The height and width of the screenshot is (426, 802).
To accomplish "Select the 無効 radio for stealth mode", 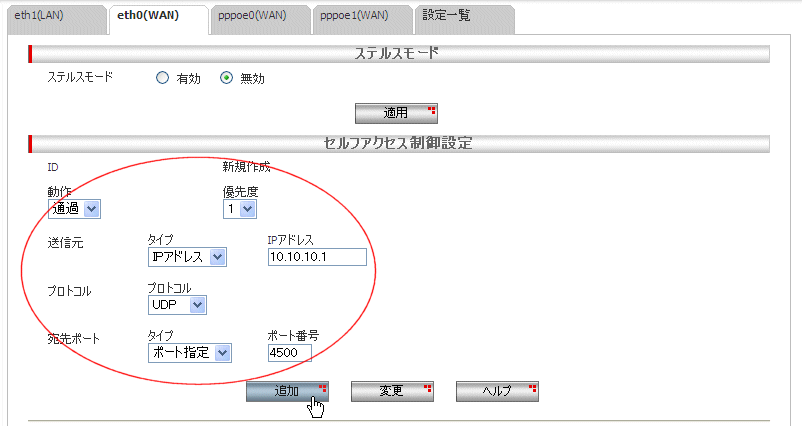I will pyautogui.click(x=226, y=78).
